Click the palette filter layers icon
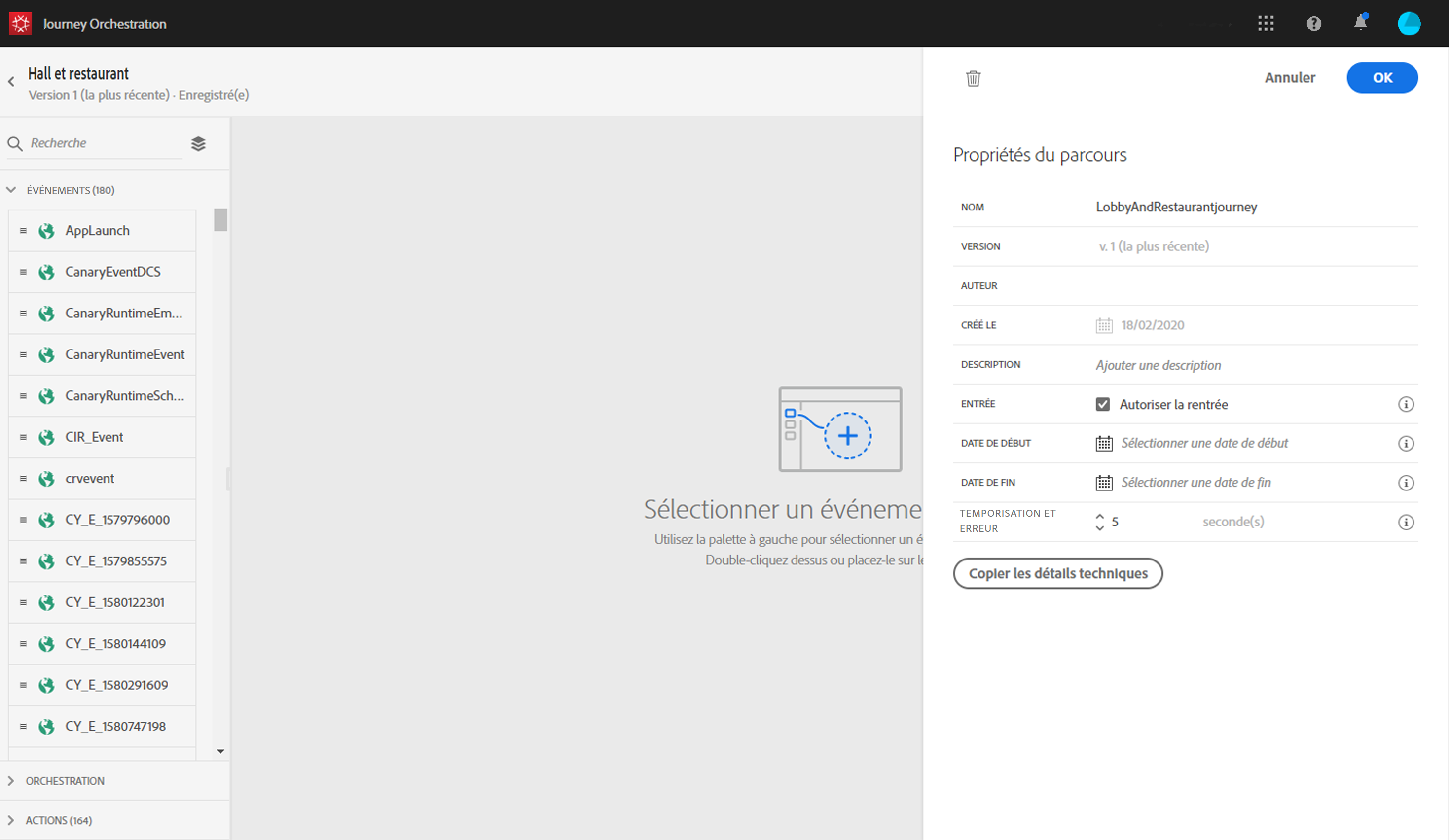Screen dimensions: 1449x840 (198, 143)
